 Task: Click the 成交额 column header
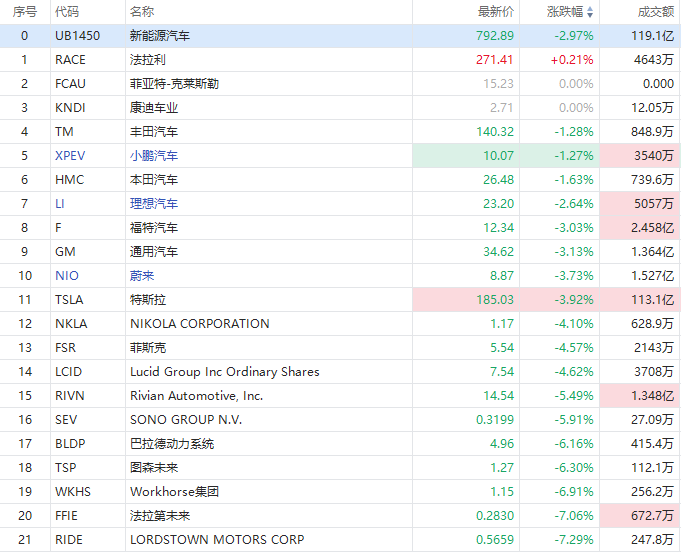[x=656, y=12]
